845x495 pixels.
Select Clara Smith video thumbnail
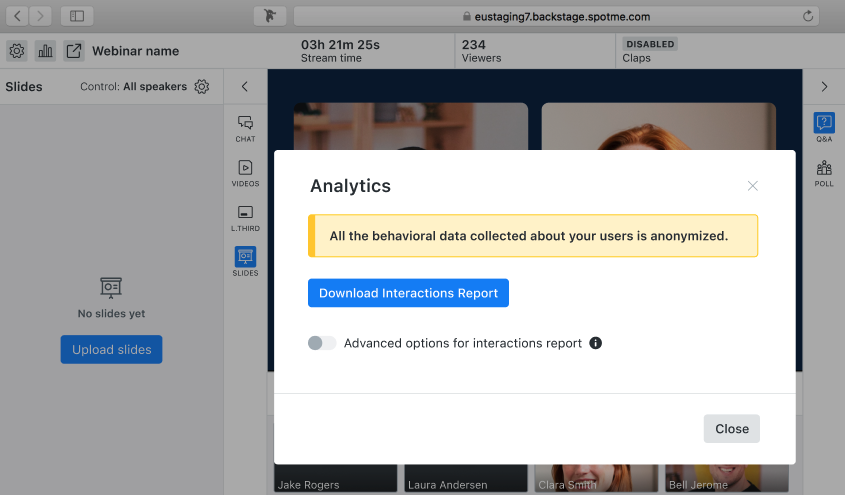tap(596, 478)
